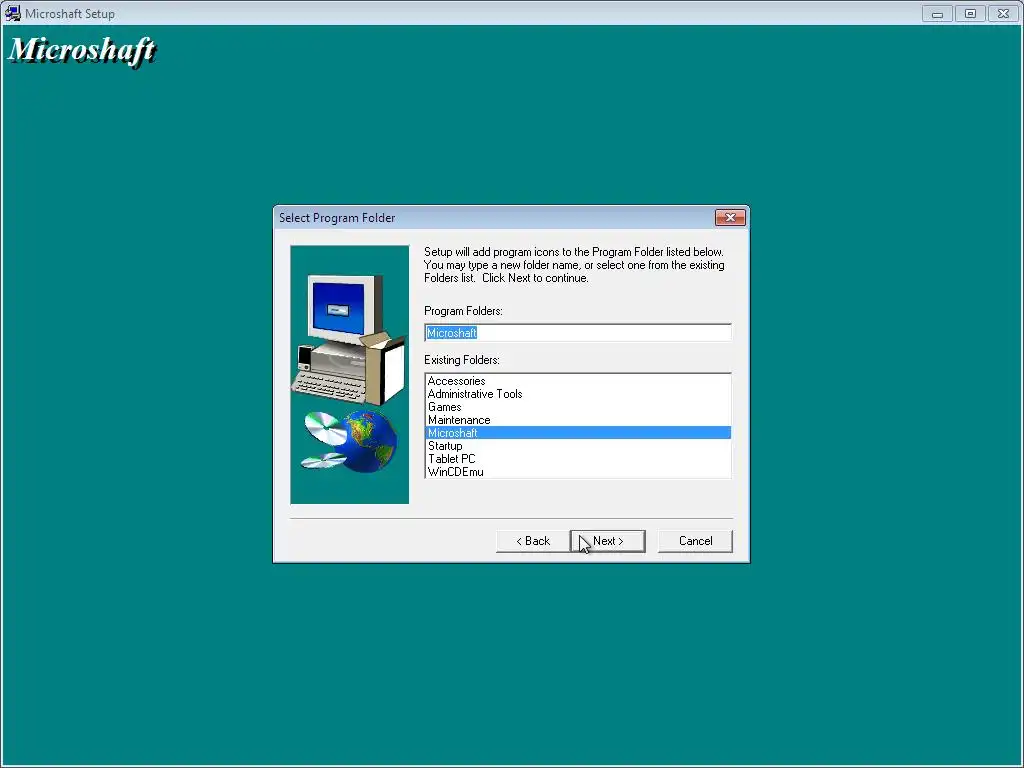Close the main Microshaft Setup window
Image resolution: width=1024 pixels, height=768 pixels.
coord(1004,13)
